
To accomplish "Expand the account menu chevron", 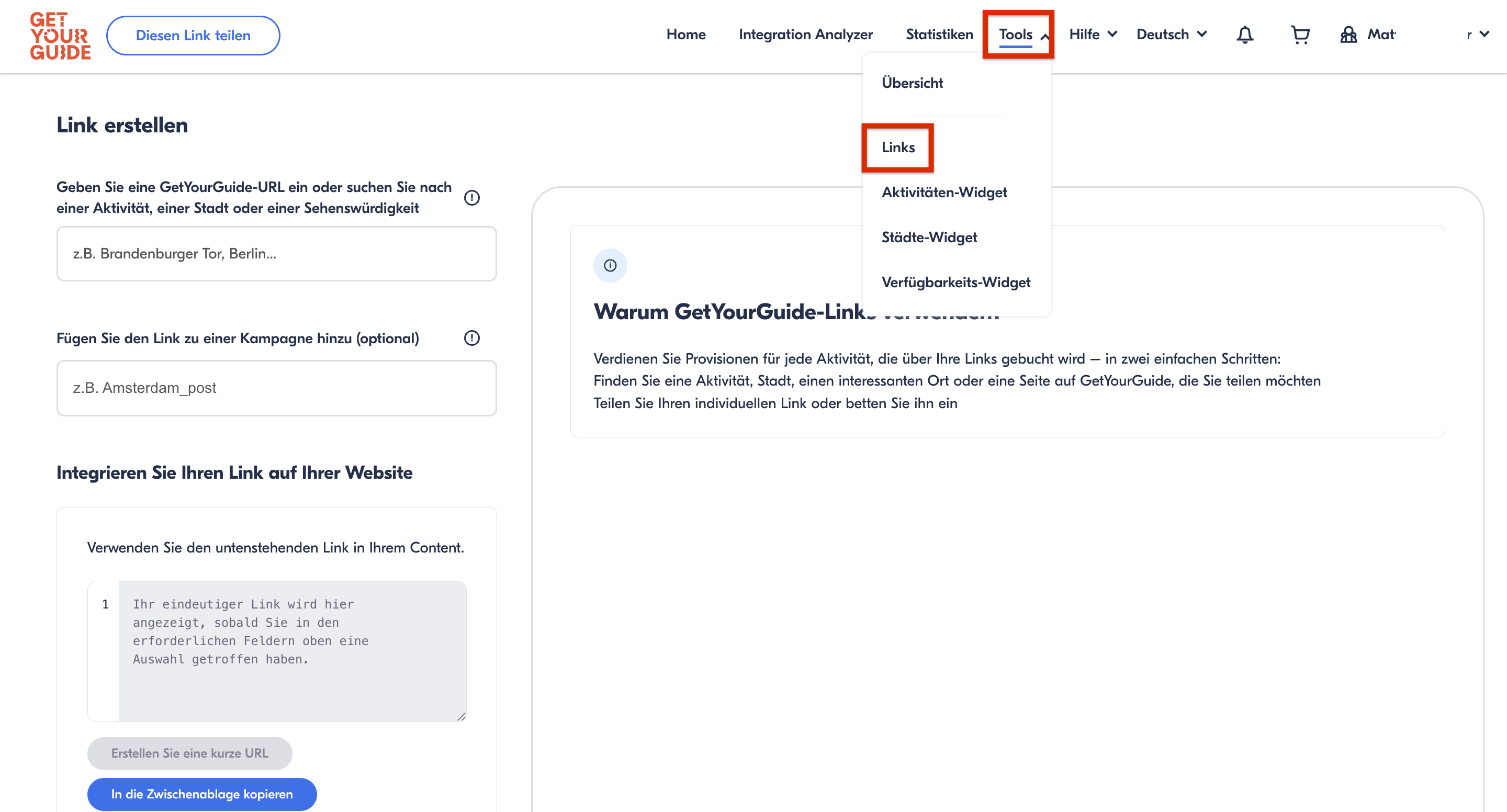I will click(1484, 35).
